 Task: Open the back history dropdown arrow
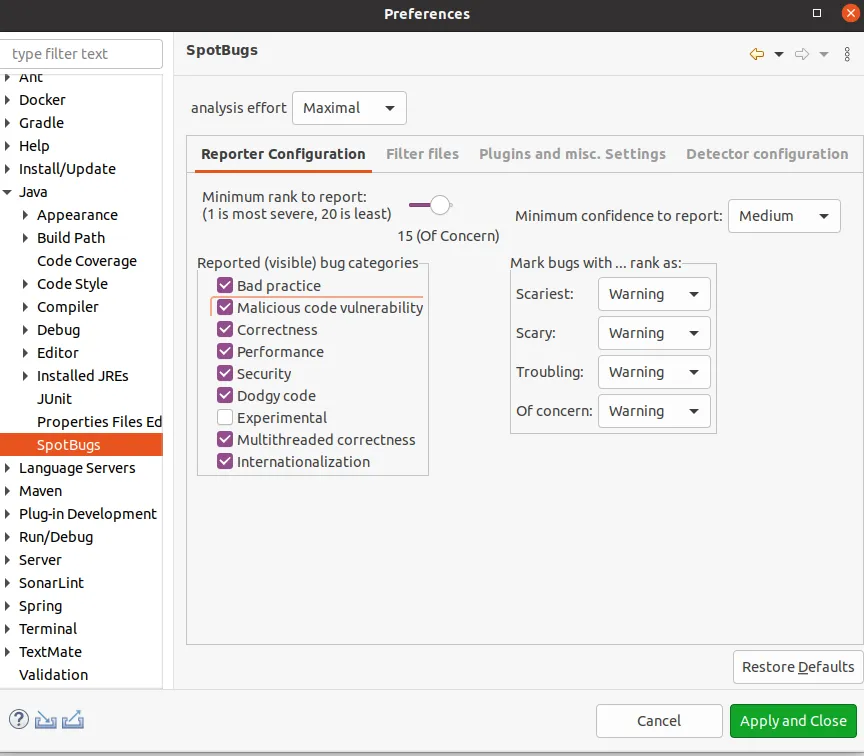[779, 54]
